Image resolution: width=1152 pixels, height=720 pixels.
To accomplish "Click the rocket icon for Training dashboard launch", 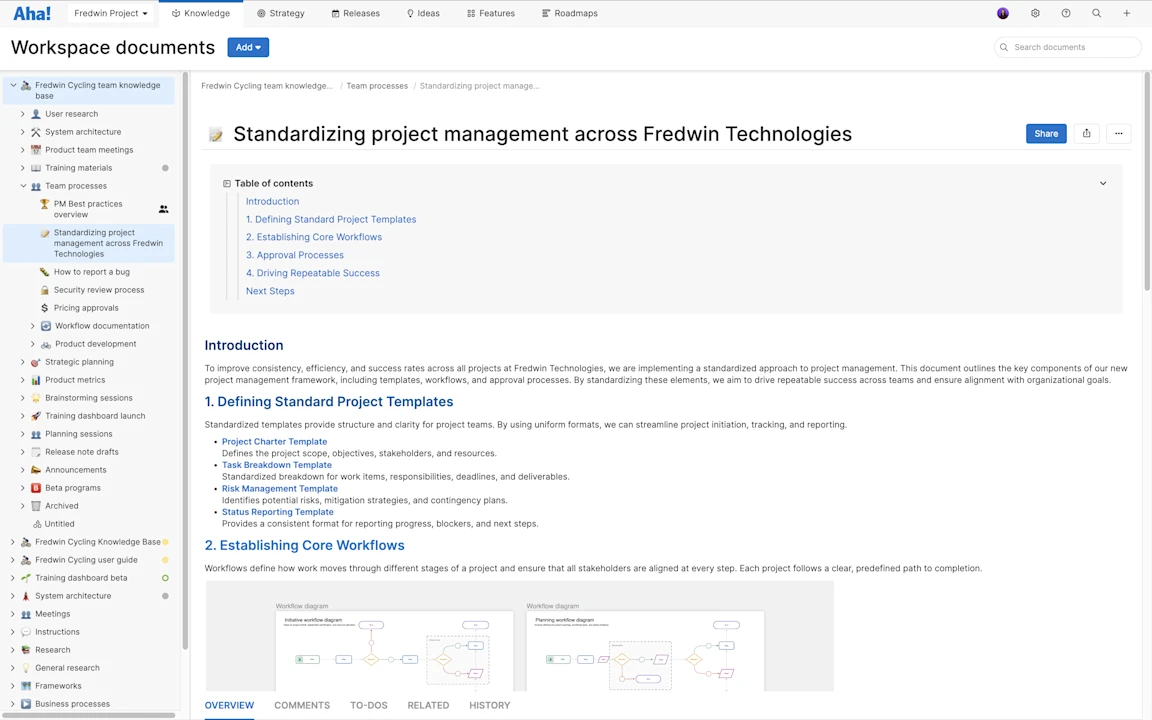I will coord(35,416).
